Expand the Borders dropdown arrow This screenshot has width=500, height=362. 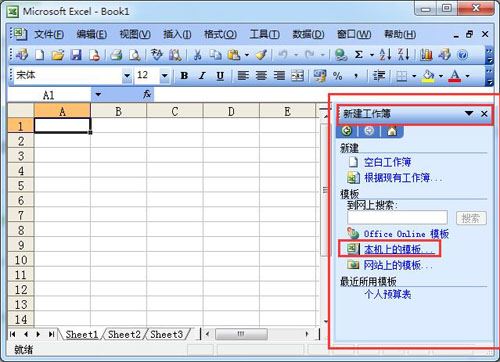[414, 76]
